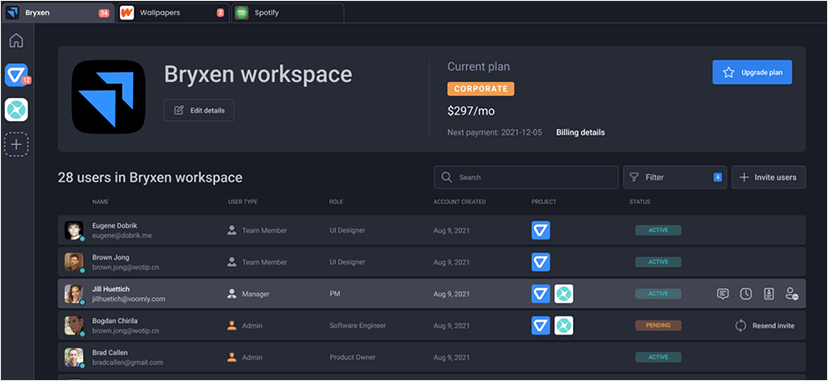Click the ACTIVE status badge for Brown Jong
The image size is (828, 381).
[658, 262]
